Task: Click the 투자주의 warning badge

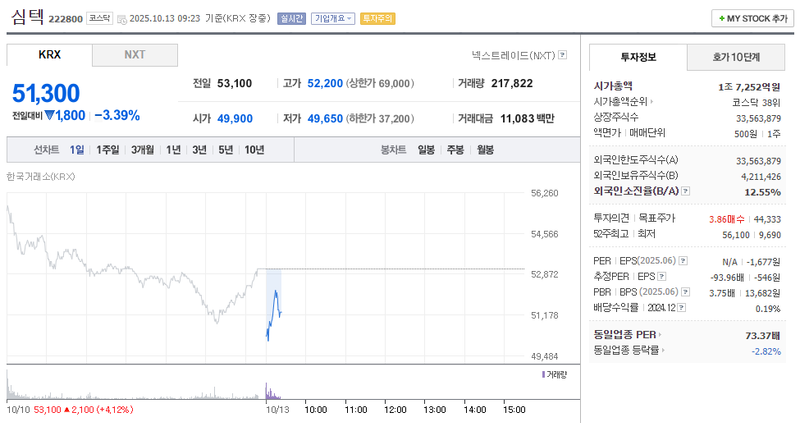Action: 377,19
